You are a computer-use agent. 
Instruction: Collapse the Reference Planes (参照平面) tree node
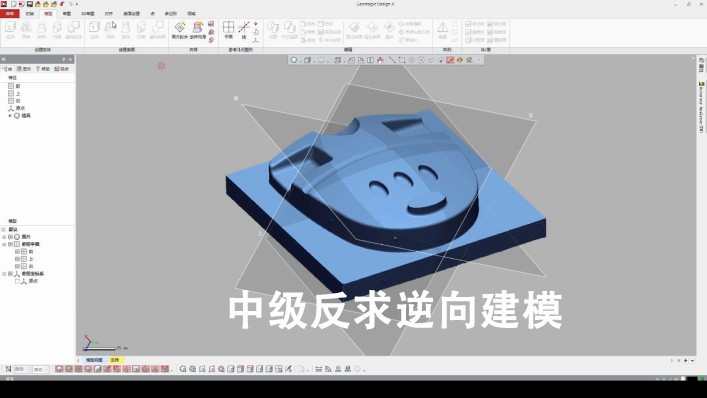click(x=4, y=244)
